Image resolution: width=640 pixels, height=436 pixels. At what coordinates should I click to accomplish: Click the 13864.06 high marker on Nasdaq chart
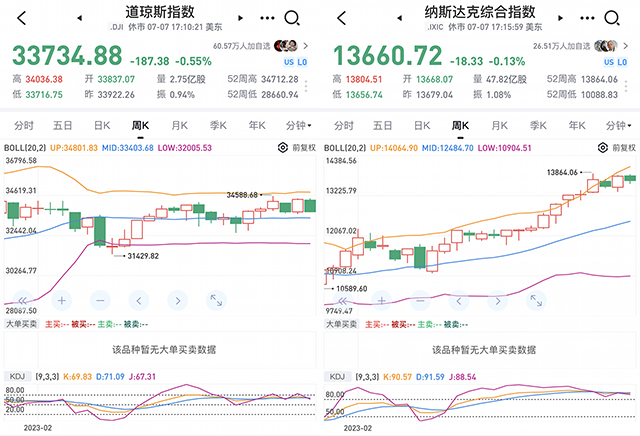pyautogui.click(x=562, y=172)
